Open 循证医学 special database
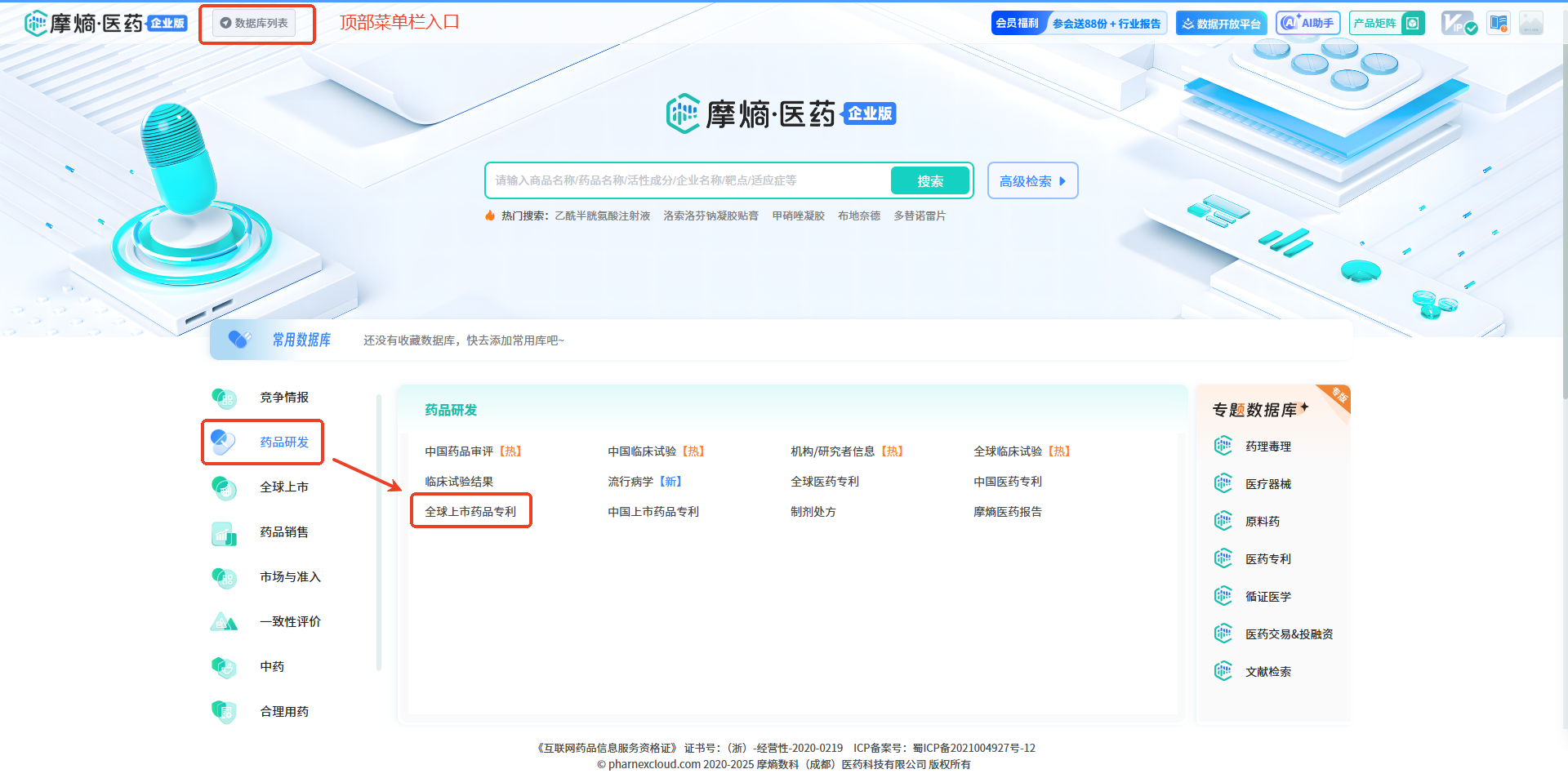Viewport: 1568px width, 778px height. (x=1268, y=596)
